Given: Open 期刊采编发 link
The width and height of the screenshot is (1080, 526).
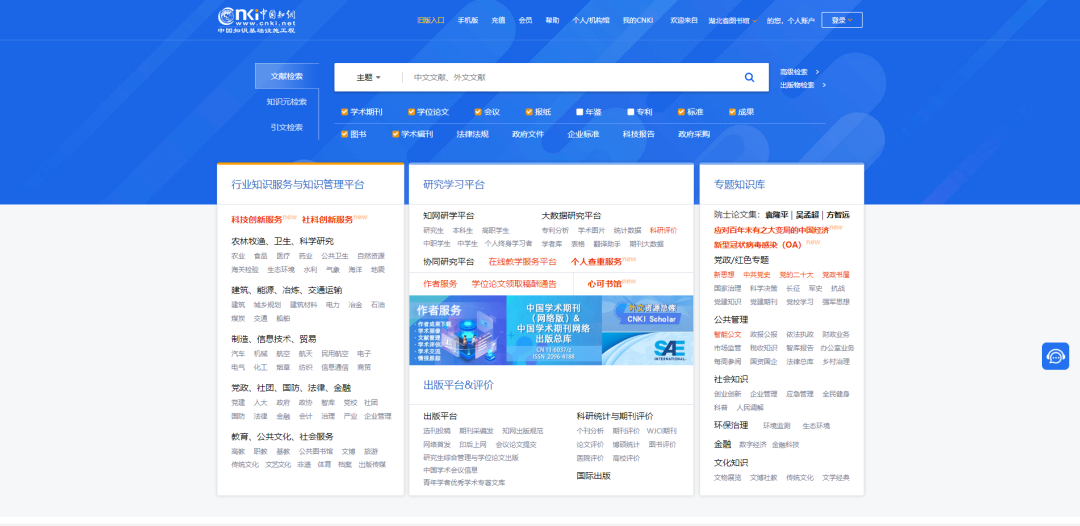Looking at the screenshot, I should [476, 430].
